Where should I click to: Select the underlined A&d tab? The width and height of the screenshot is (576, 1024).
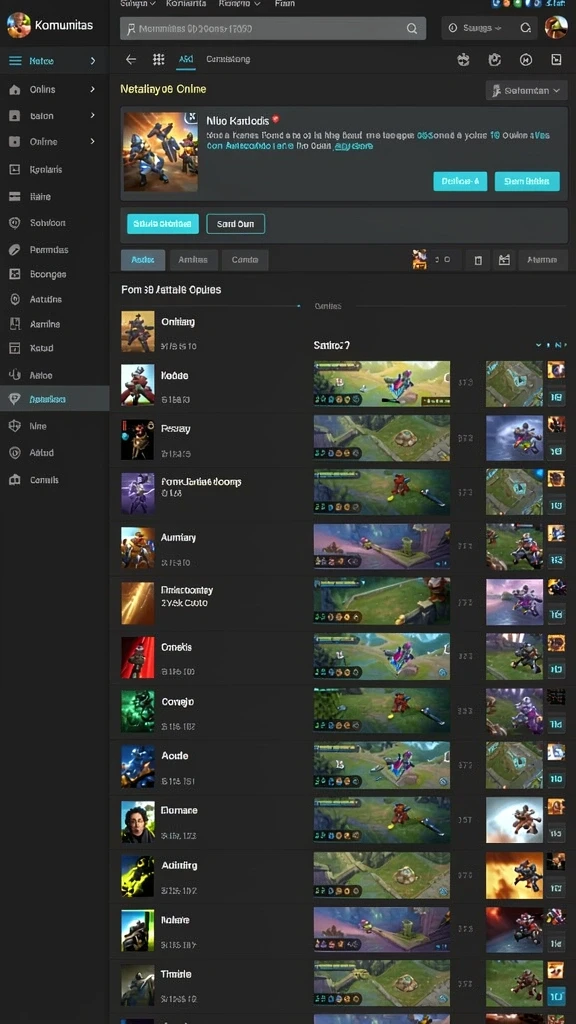click(x=185, y=59)
